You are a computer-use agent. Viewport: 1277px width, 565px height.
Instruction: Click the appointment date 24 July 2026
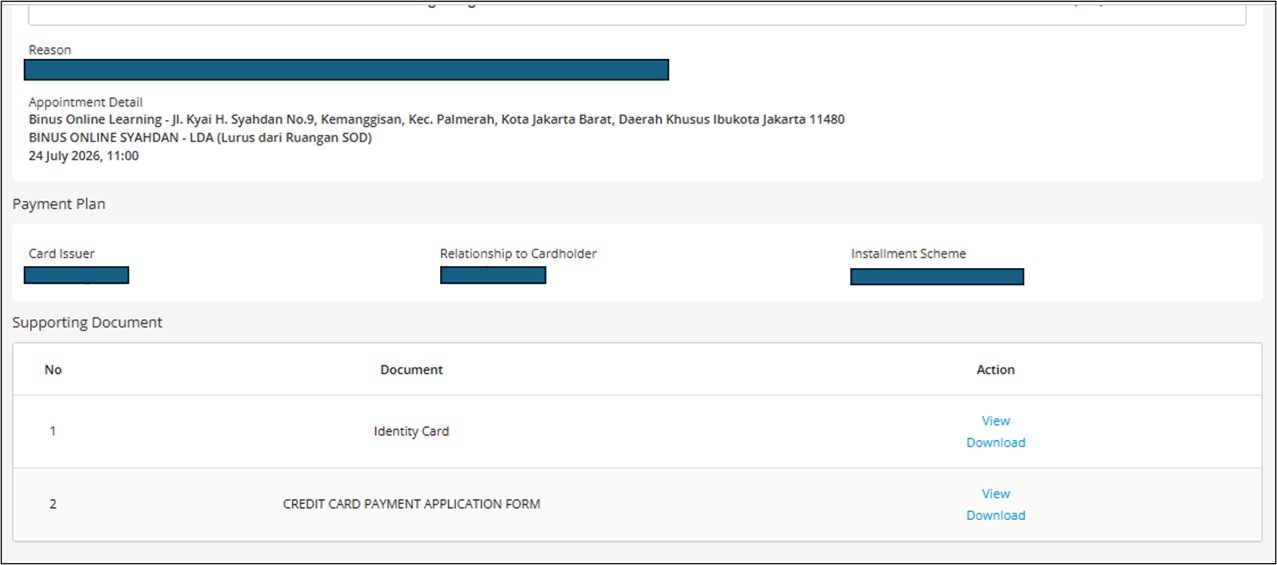coord(69,156)
